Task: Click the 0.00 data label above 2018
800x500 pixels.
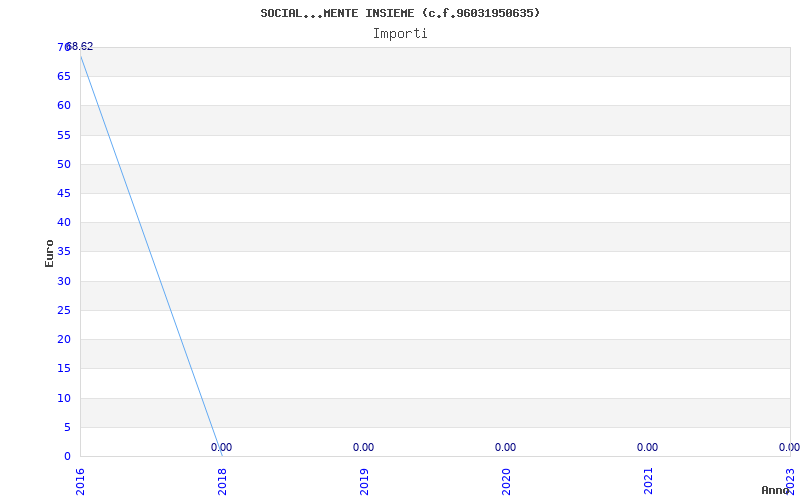Action: tap(221, 447)
